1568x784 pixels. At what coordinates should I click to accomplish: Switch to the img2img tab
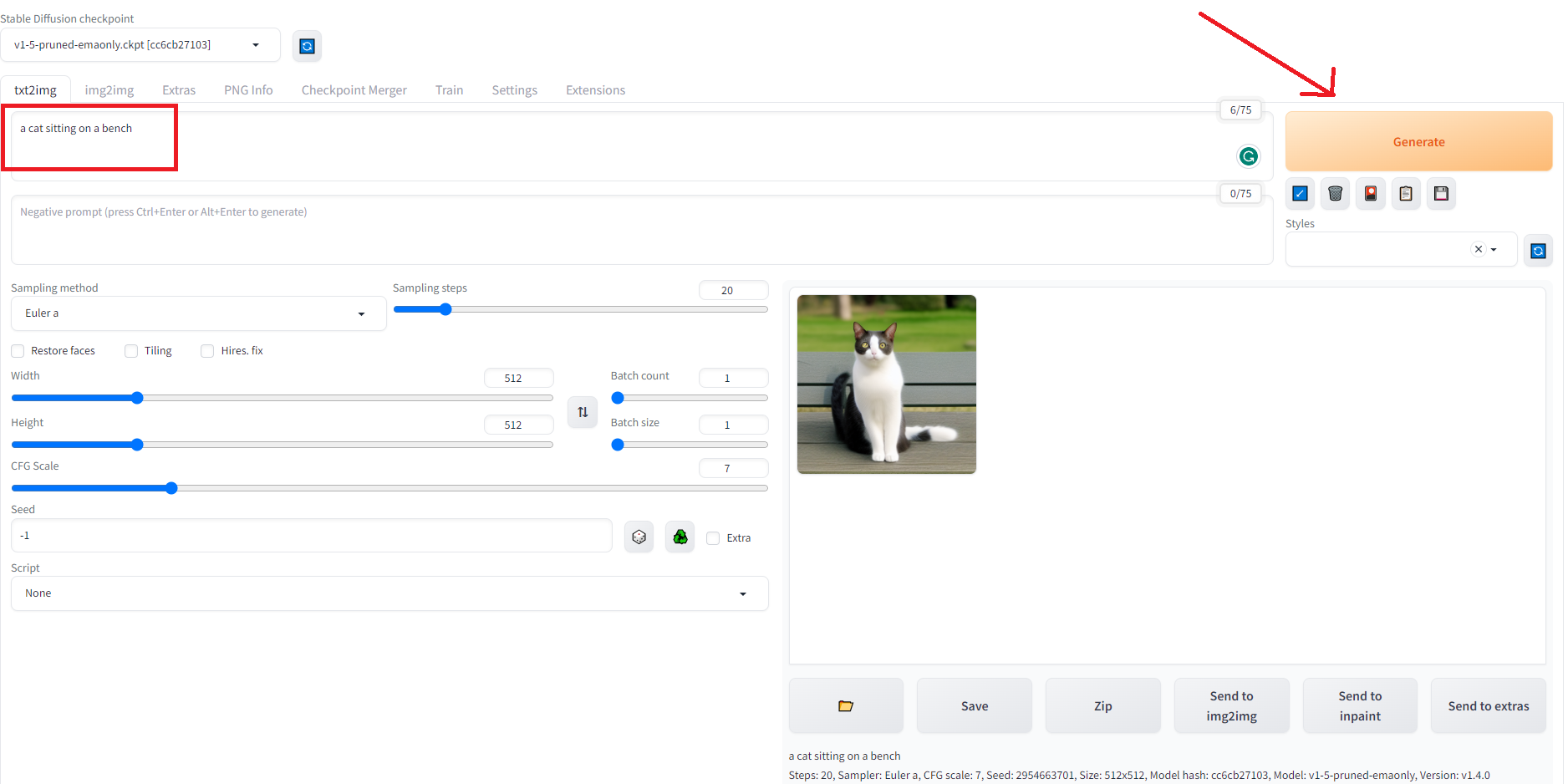(109, 90)
